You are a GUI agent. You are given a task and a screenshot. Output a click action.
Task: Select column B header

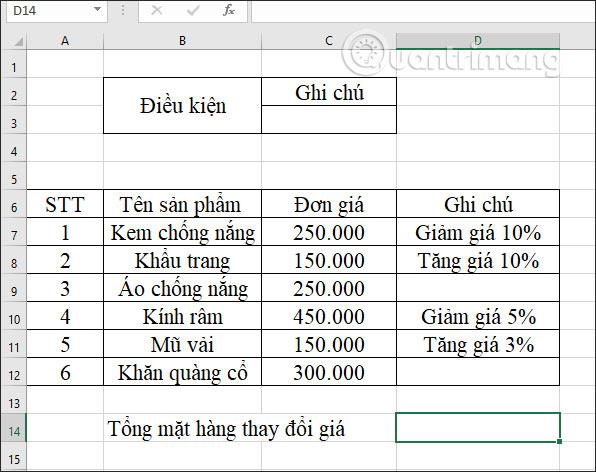click(182, 41)
